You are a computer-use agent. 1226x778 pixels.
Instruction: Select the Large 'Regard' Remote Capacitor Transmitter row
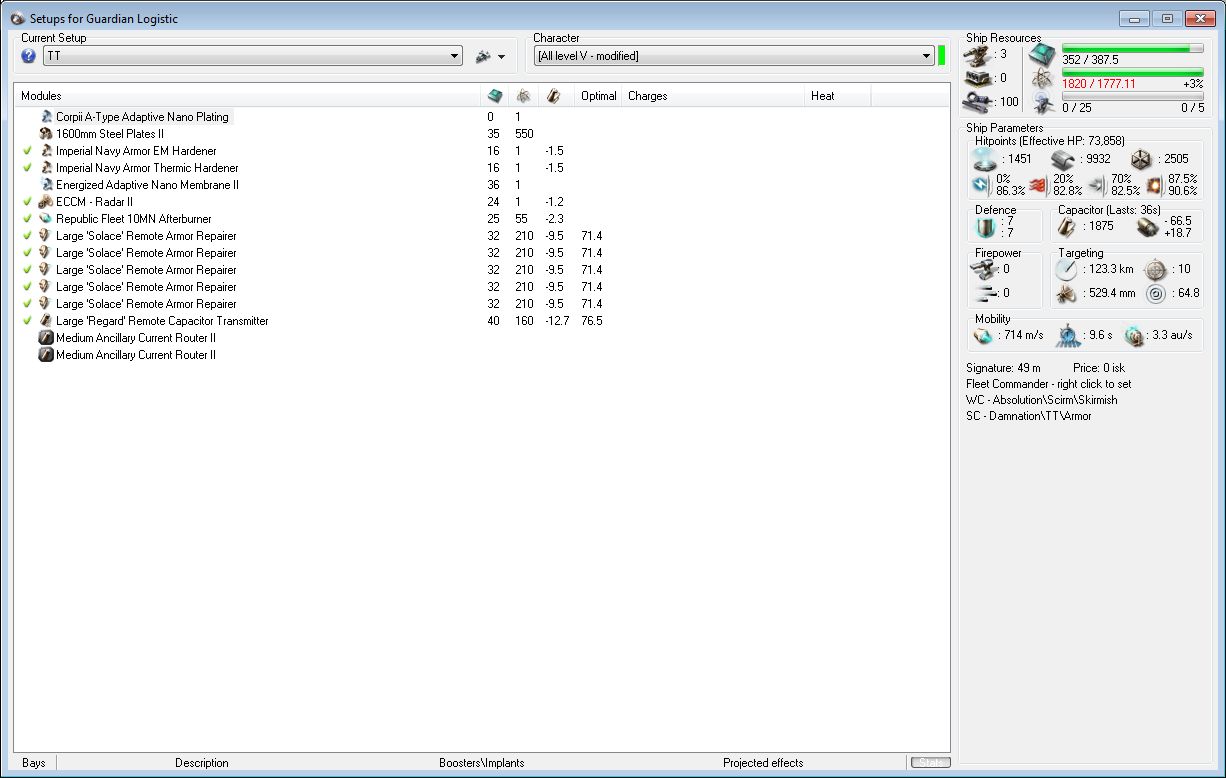pyautogui.click(x=482, y=321)
